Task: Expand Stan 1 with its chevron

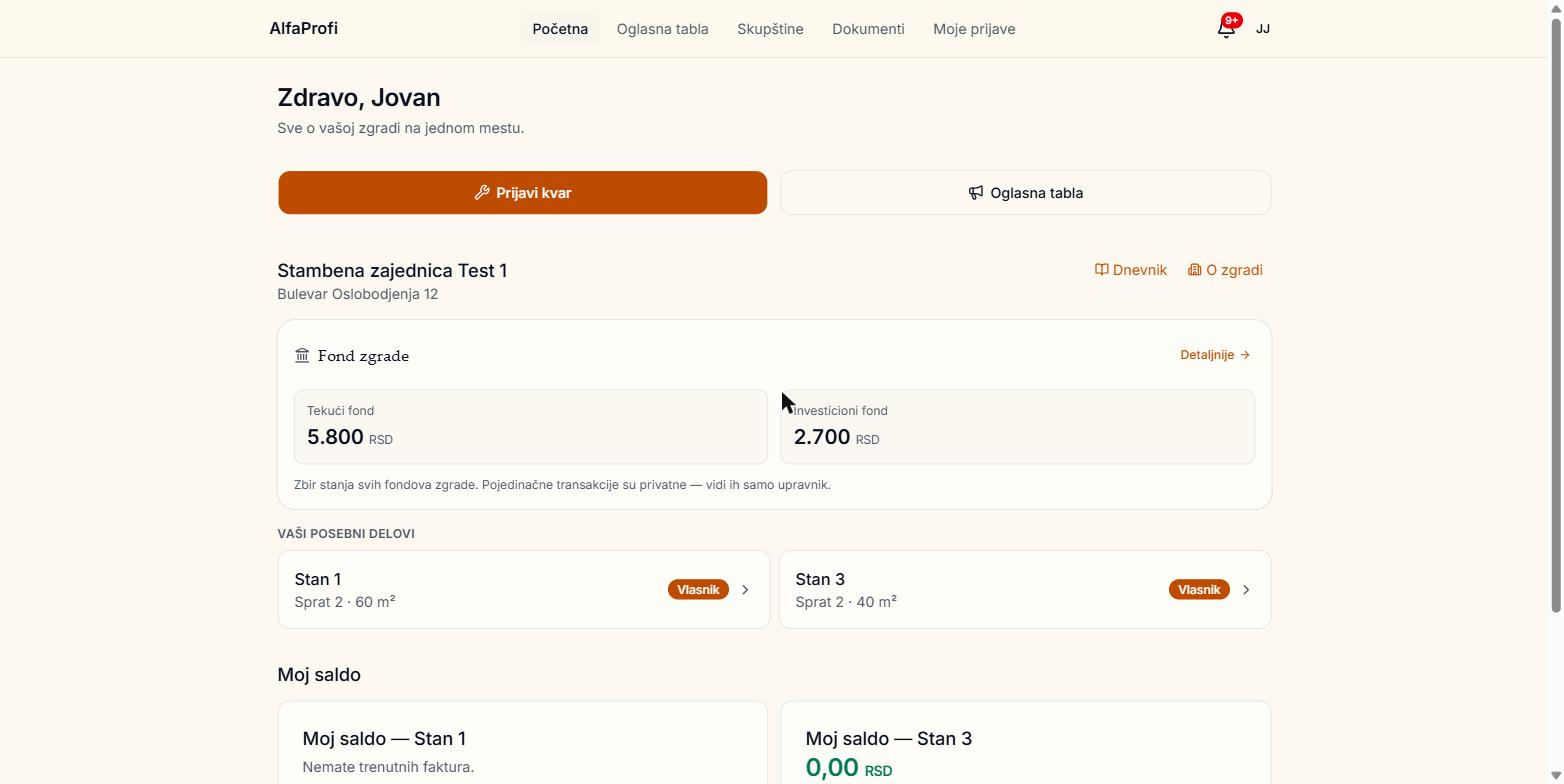Action: coord(745,590)
